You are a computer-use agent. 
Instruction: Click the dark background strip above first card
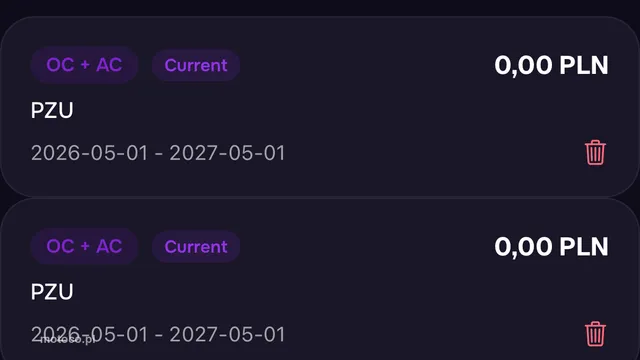pyautogui.click(x=320, y=7)
